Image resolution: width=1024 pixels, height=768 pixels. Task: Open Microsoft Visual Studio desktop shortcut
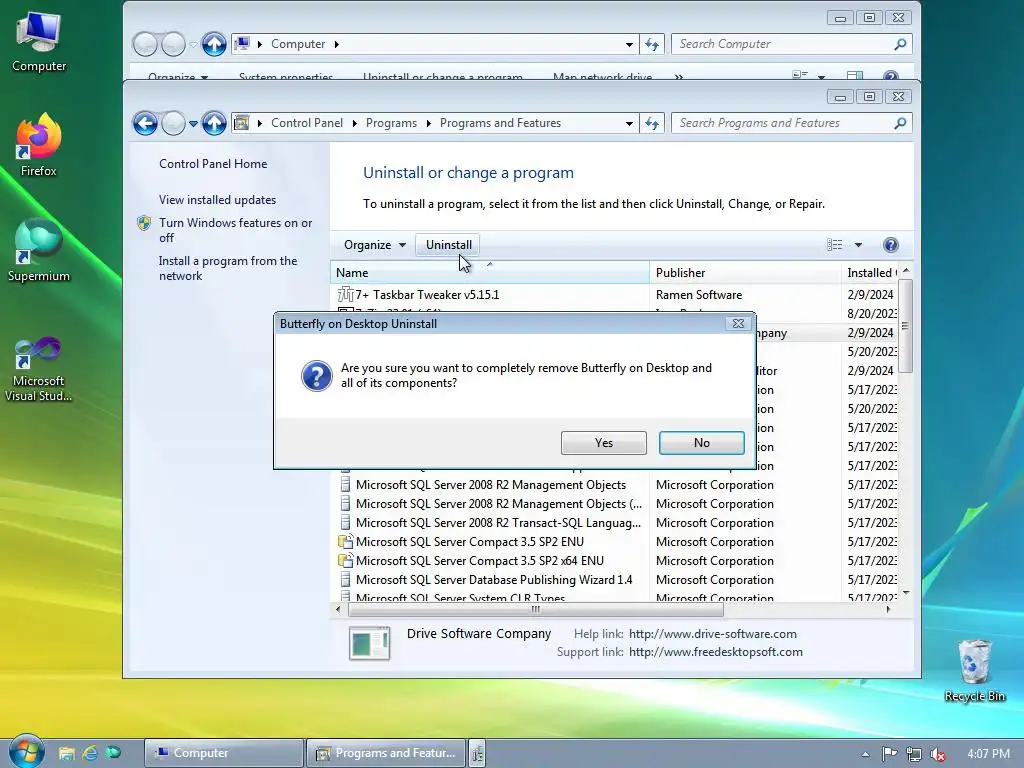coord(39,369)
